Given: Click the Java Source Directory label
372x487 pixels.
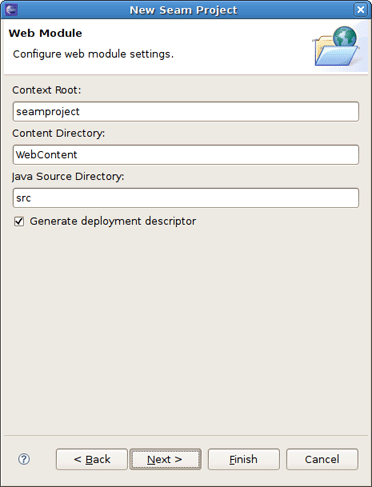Looking at the screenshot, I should [68, 176].
